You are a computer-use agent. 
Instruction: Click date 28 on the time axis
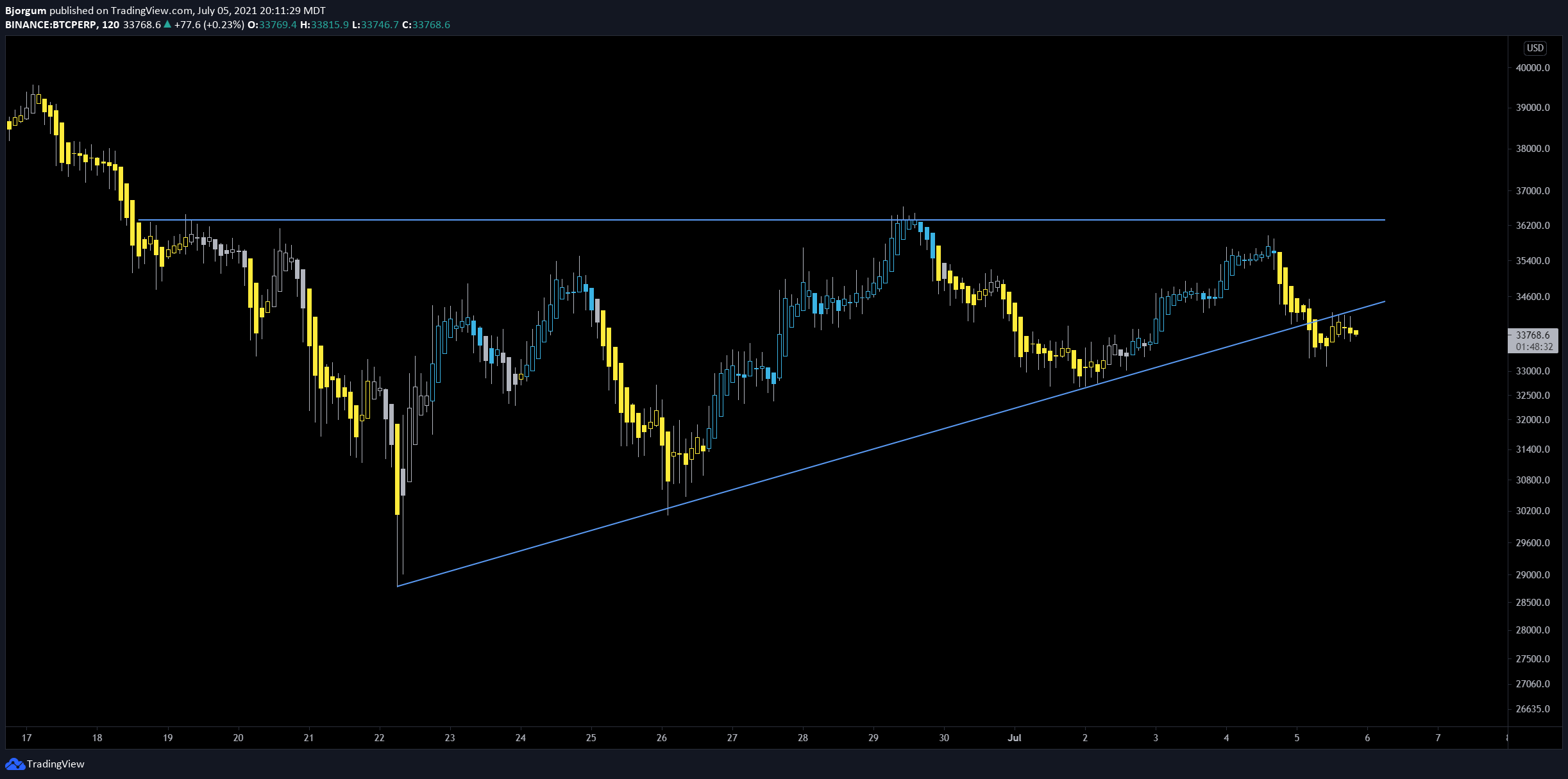click(803, 738)
